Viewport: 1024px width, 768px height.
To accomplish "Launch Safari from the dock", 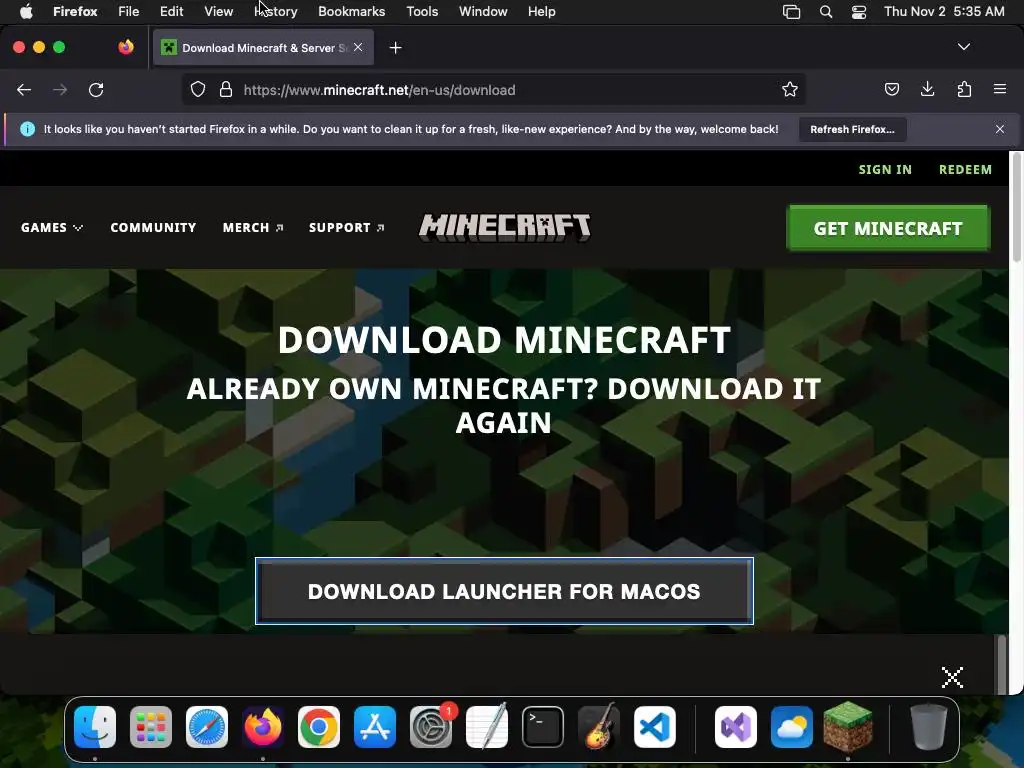I will click(x=207, y=727).
